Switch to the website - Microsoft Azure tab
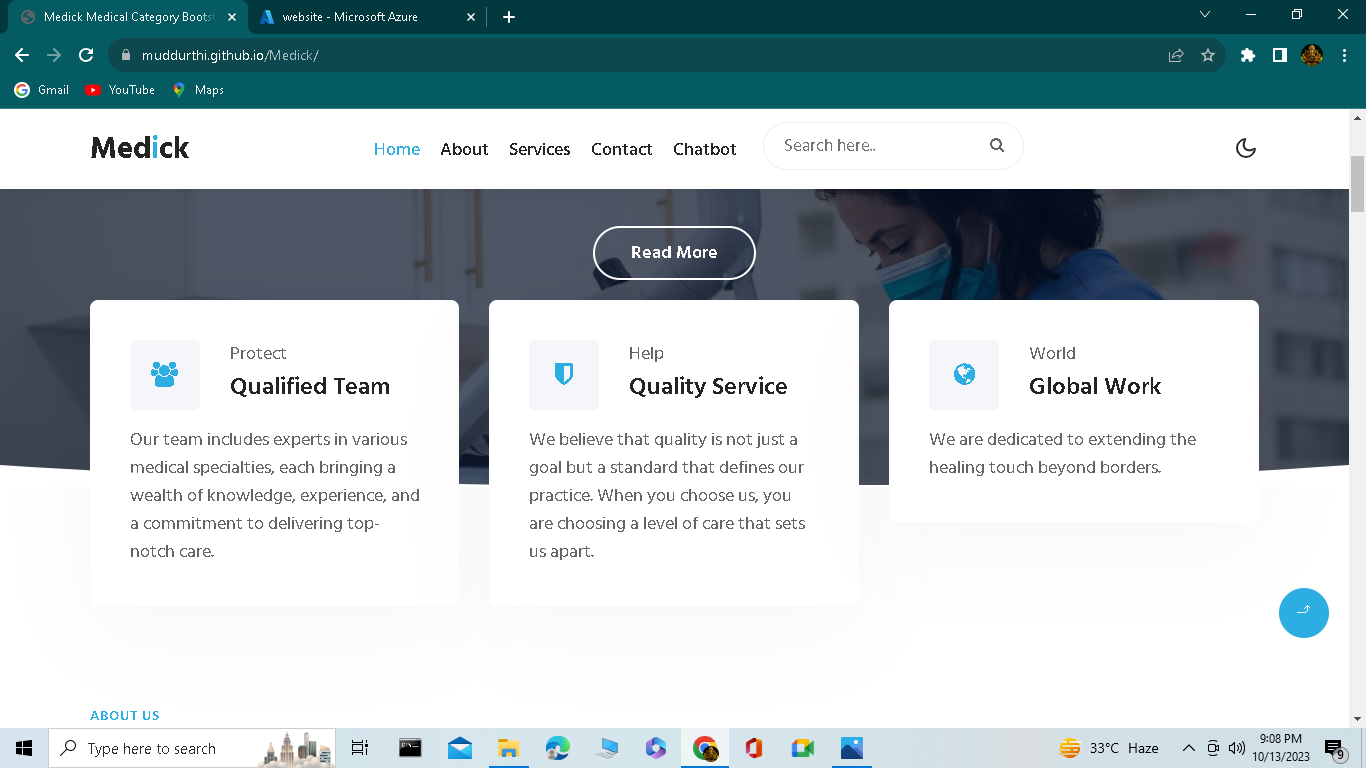Screen dimensions: 1366x768 coord(352,16)
